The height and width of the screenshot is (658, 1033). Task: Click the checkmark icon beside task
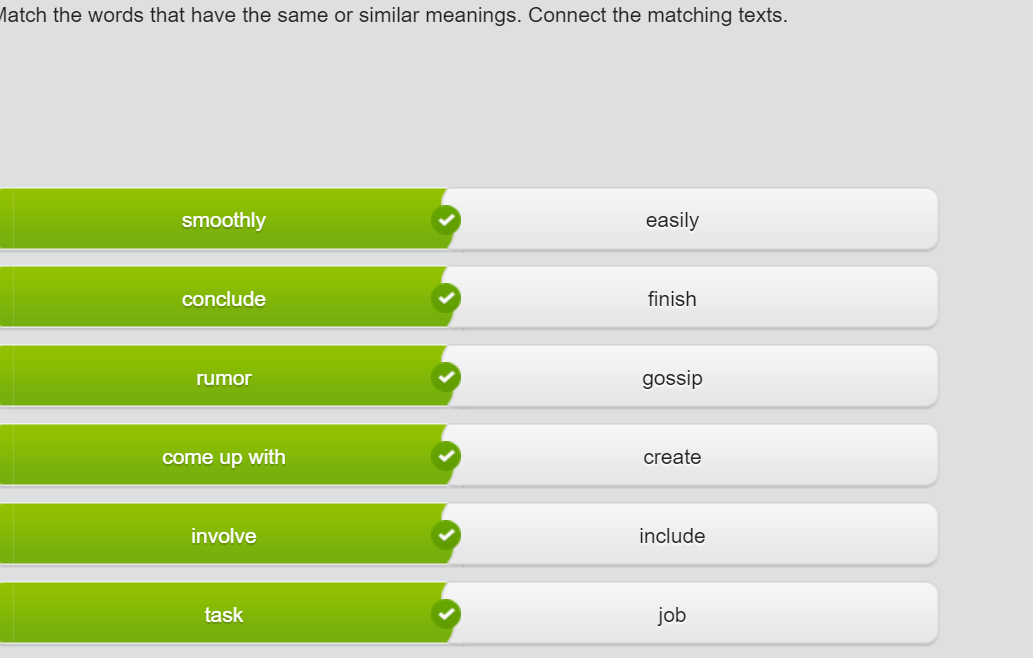click(x=446, y=614)
